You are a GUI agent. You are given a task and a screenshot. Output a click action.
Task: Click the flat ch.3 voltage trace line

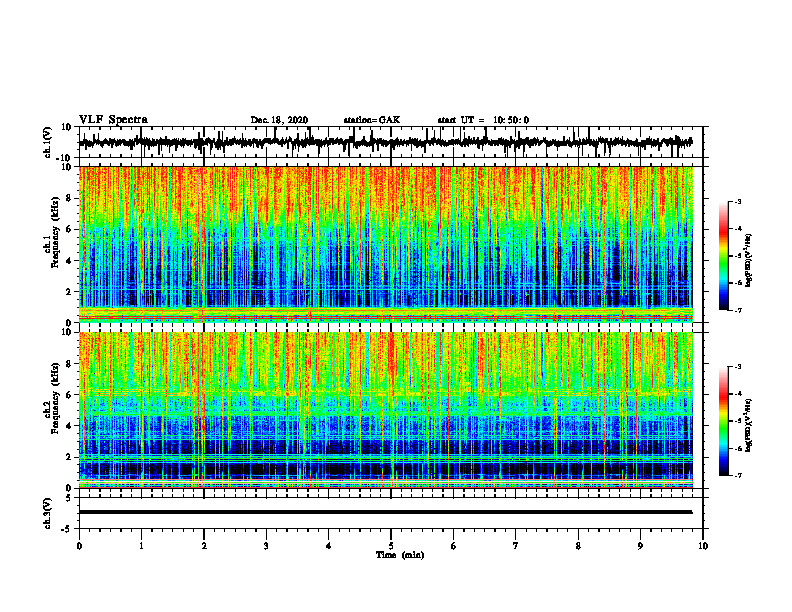point(385,512)
